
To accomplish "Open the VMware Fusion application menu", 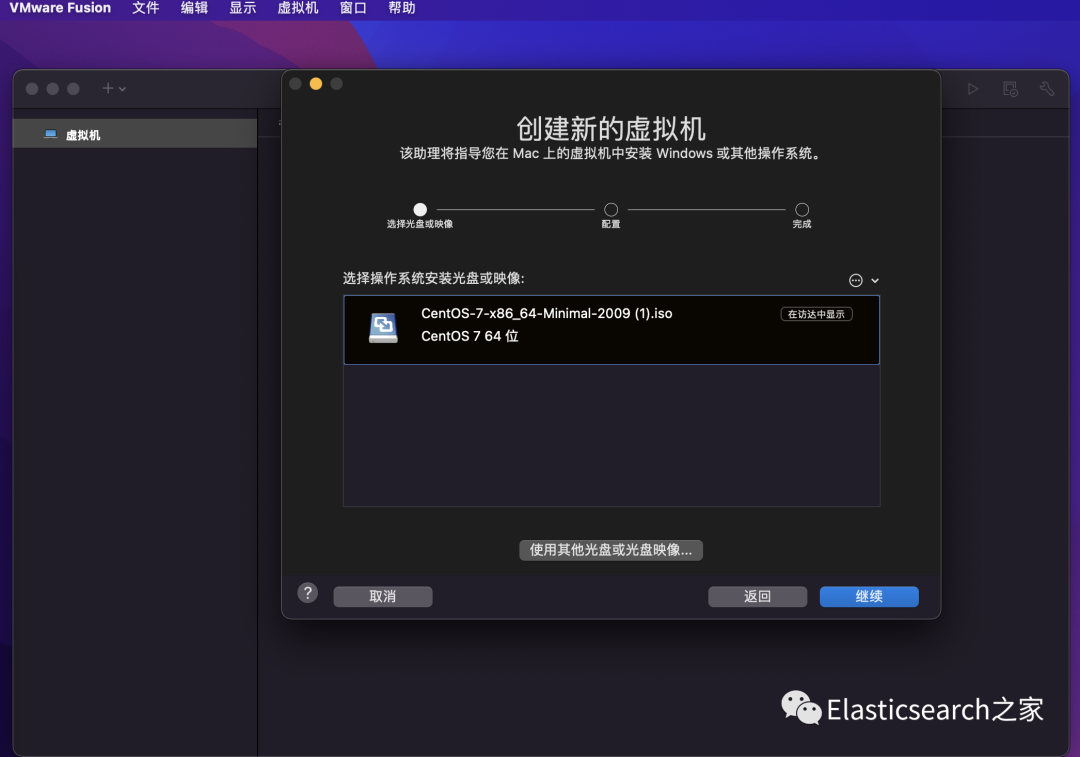I will tap(60, 8).
